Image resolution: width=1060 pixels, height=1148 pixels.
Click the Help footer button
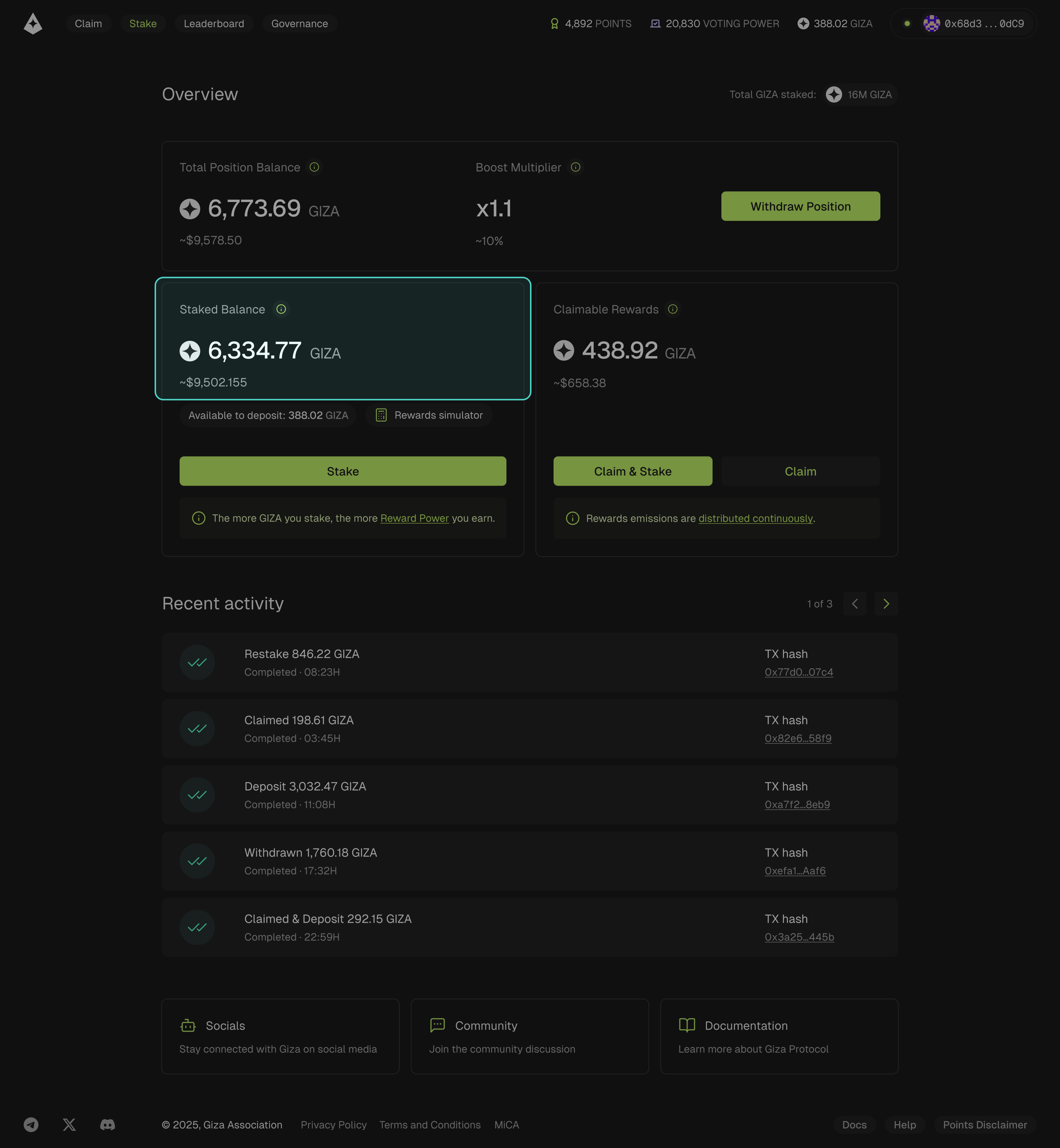(x=905, y=1125)
